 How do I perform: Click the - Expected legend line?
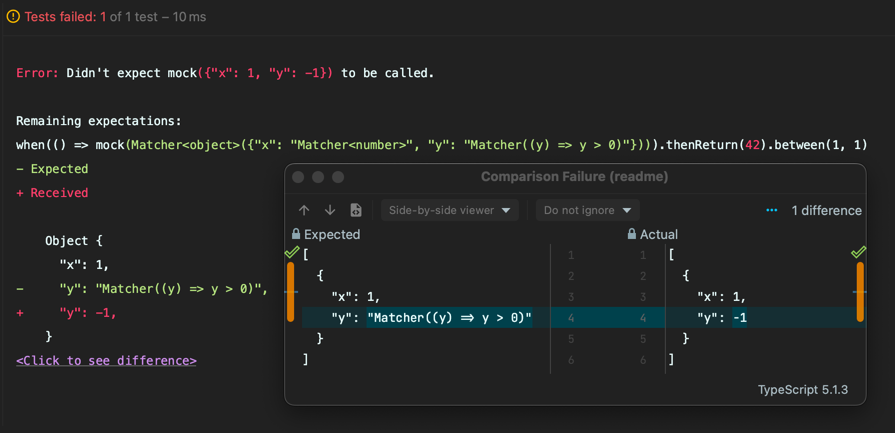[x=52, y=169]
